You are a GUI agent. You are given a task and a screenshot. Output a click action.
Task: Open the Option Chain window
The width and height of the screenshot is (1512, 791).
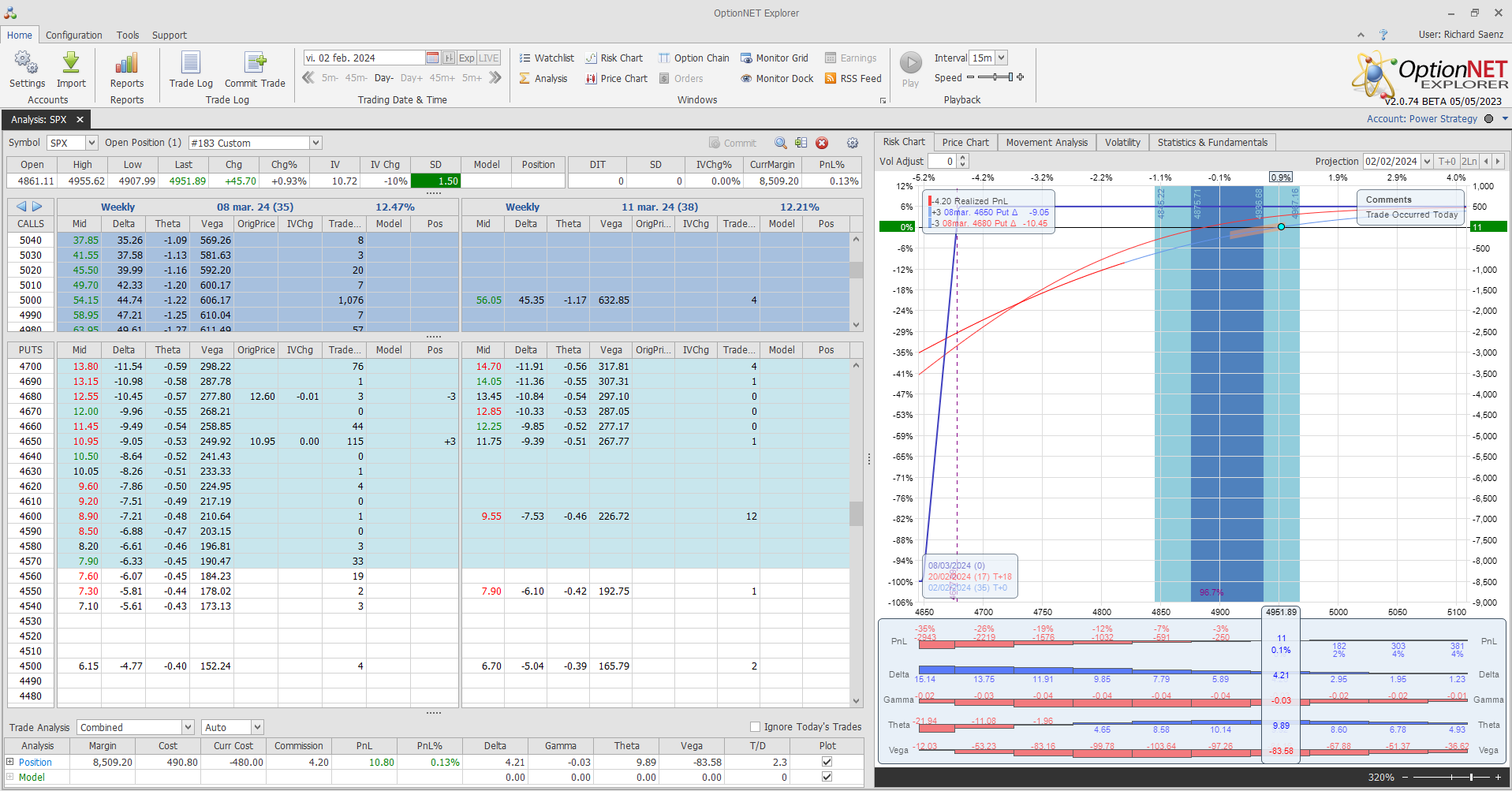694,58
